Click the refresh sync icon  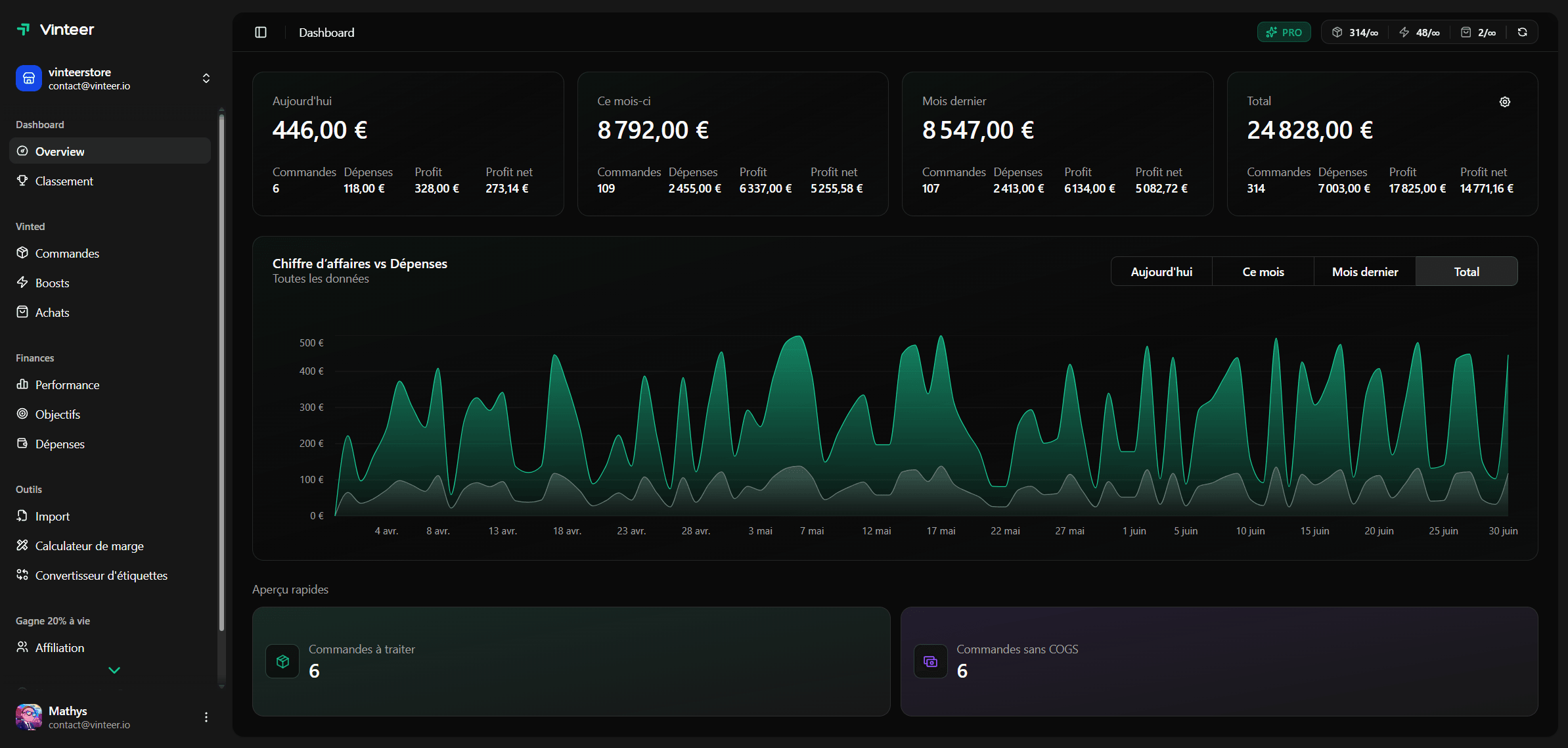click(1522, 32)
